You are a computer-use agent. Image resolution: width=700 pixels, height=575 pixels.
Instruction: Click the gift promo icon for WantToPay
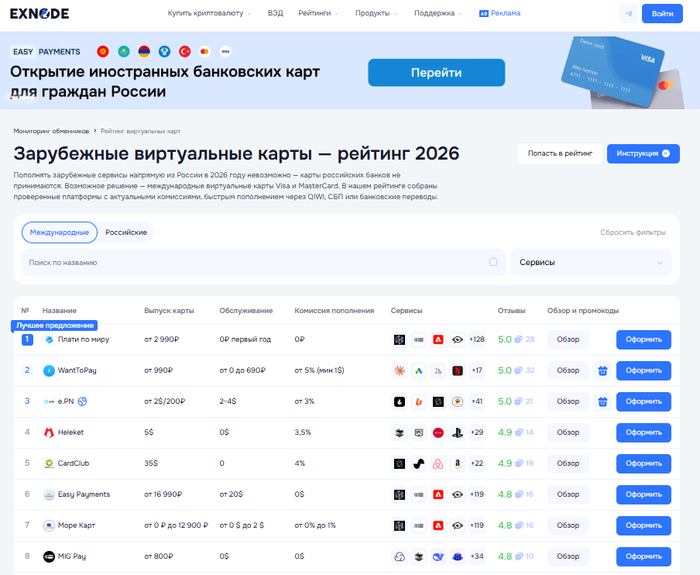pyautogui.click(x=603, y=370)
